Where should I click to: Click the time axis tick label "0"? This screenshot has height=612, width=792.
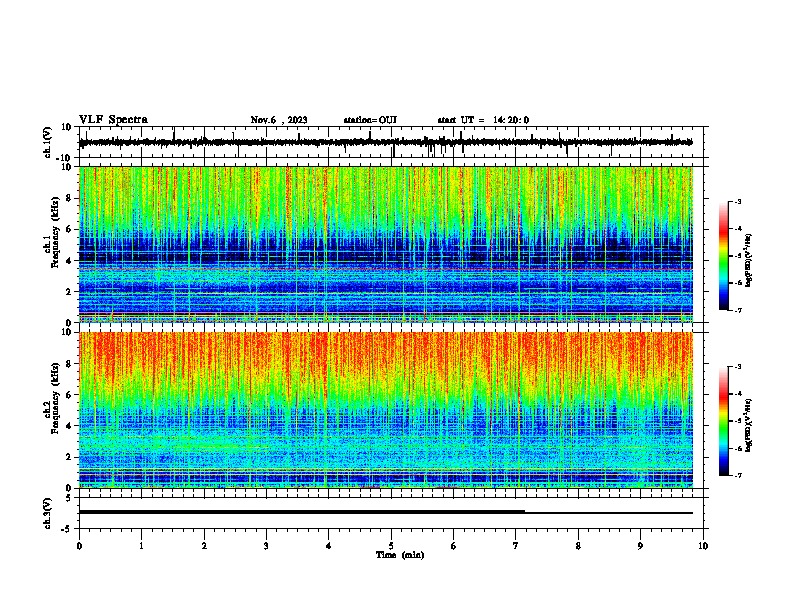pos(79,546)
